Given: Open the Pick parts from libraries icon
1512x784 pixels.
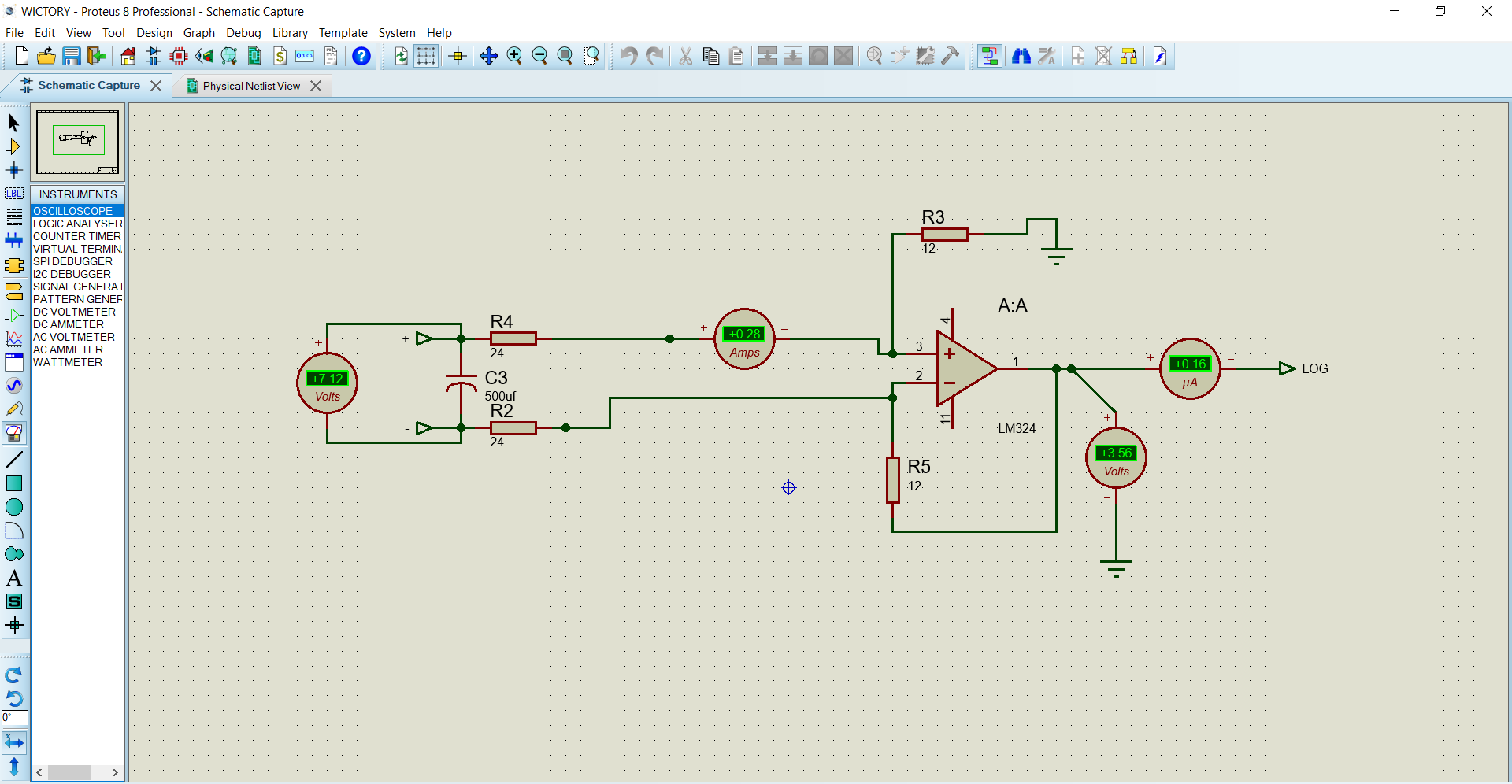Looking at the screenshot, I should tap(874, 56).
